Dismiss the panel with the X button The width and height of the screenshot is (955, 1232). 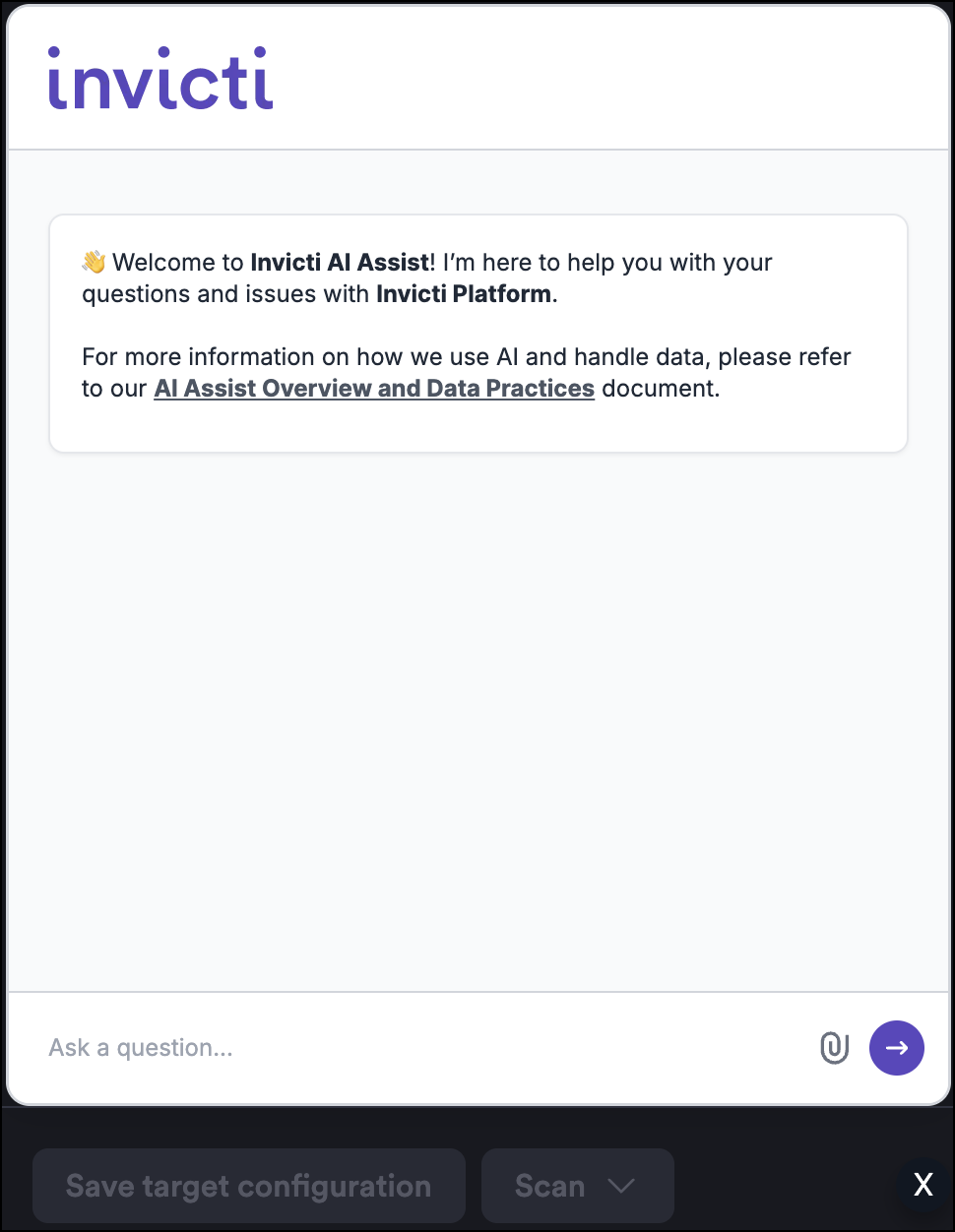click(923, 1186)
